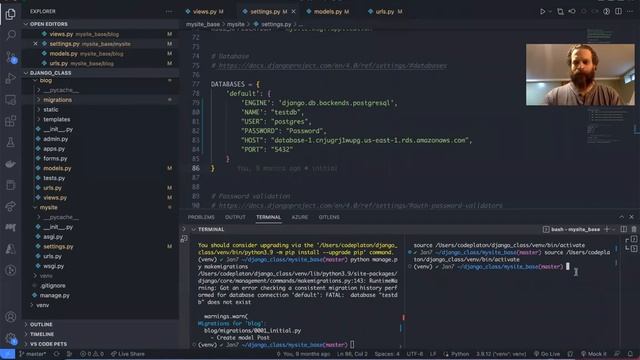The image size is (640, 360).
Task: Open Source Control view in activity bar
Action: pos(11,57)
